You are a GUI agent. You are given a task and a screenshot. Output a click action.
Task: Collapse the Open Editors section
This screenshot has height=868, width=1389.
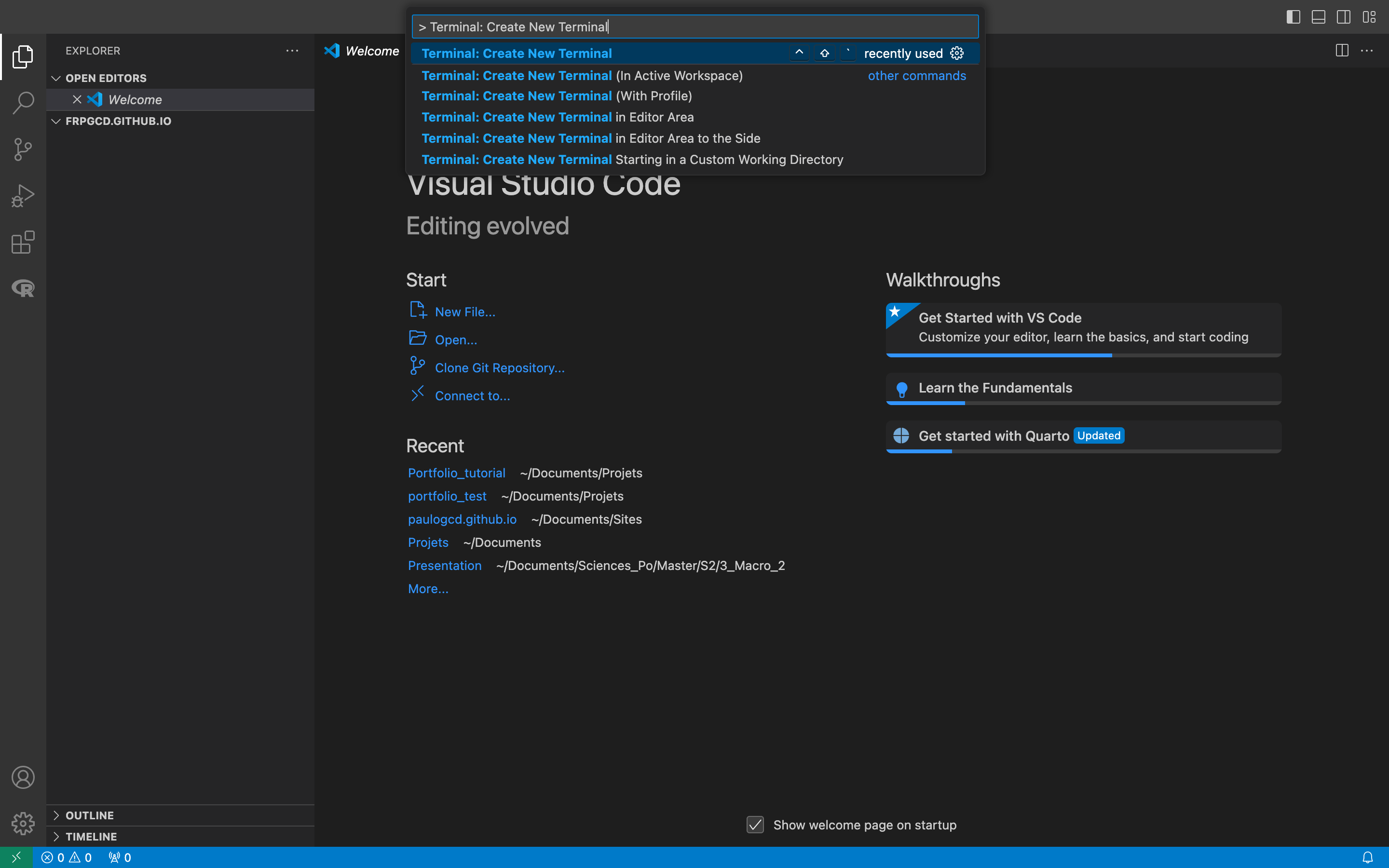[x=56, y=78]
